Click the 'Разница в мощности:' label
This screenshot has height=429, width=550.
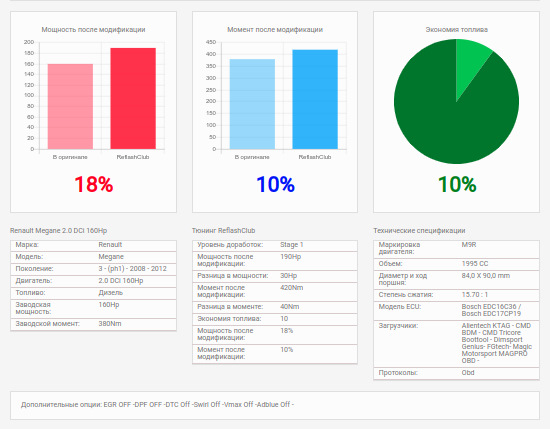233,275
